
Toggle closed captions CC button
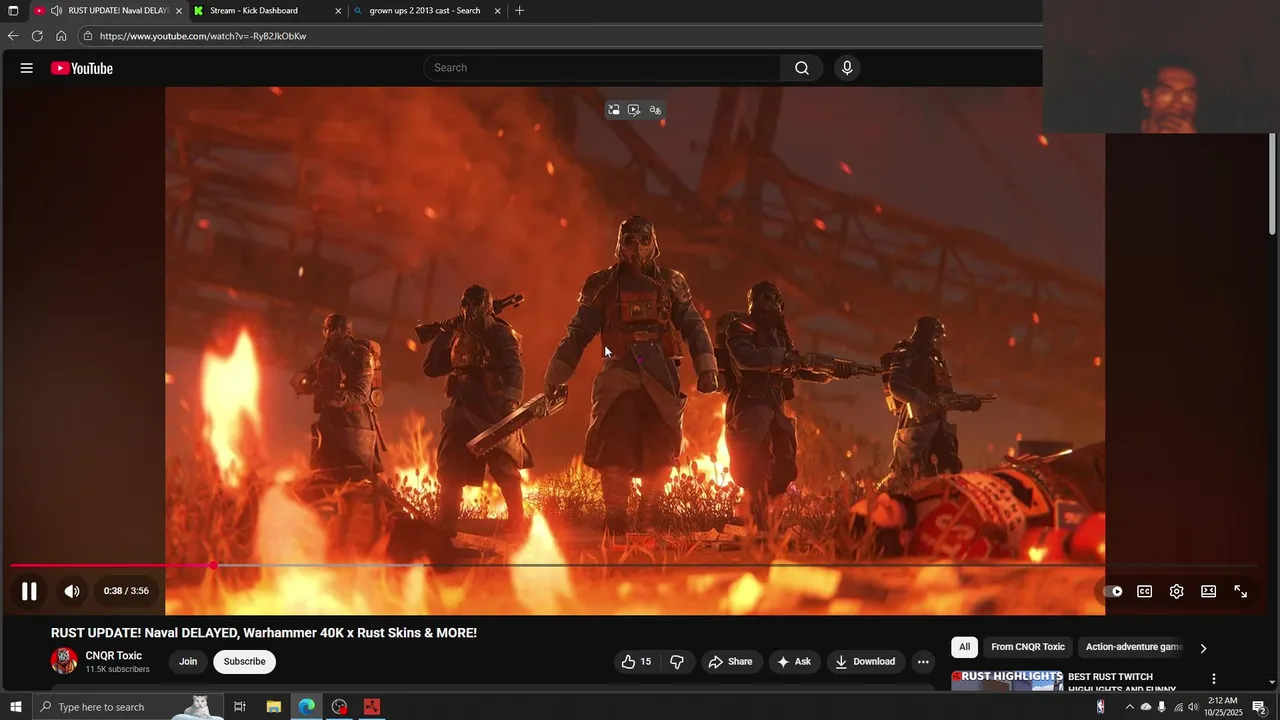tap(1144, 591)
